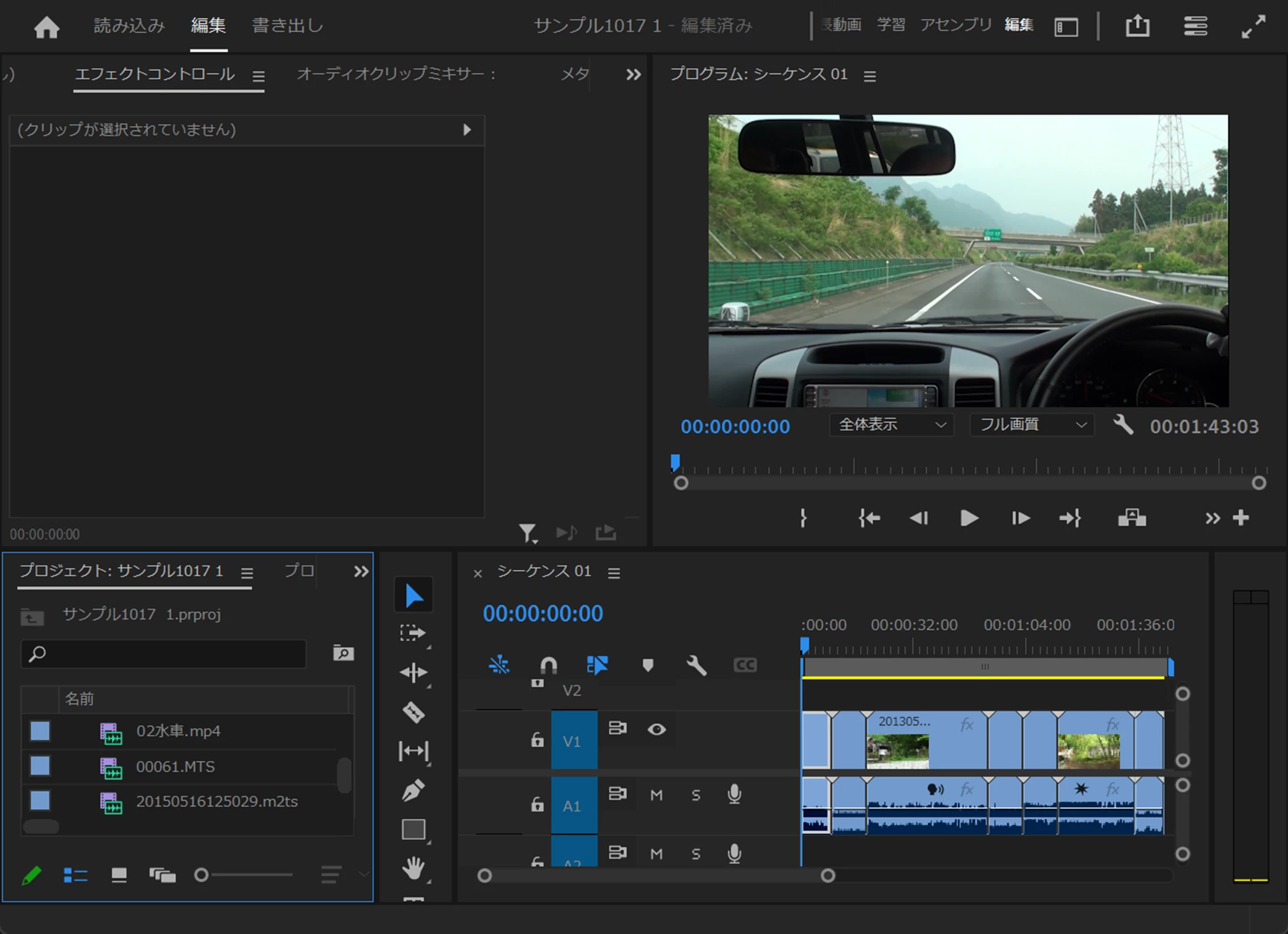Toggle V1 track output eye icon

[x=656, y=730]
